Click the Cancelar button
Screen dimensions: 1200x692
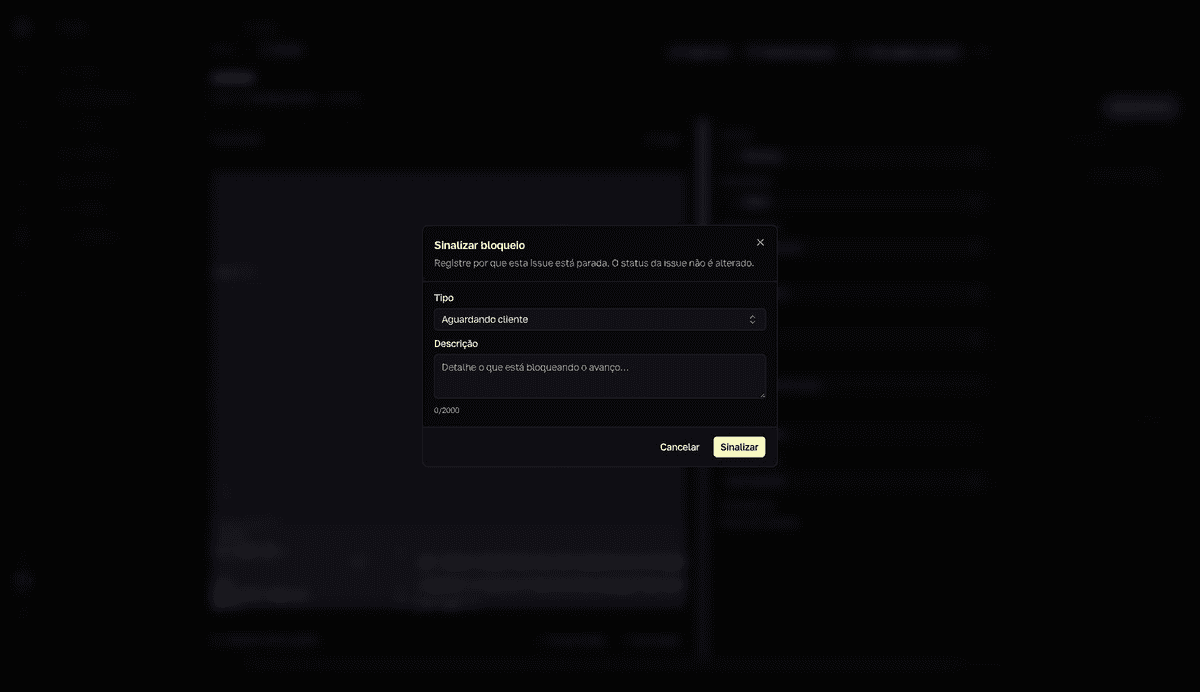(x=680, y=447)
